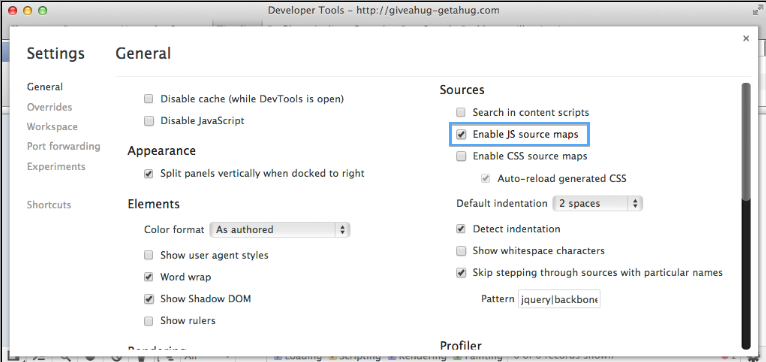Enable Show rulers checkbox
Viewport: 766px width, 362px height.
tap(149, 321)
